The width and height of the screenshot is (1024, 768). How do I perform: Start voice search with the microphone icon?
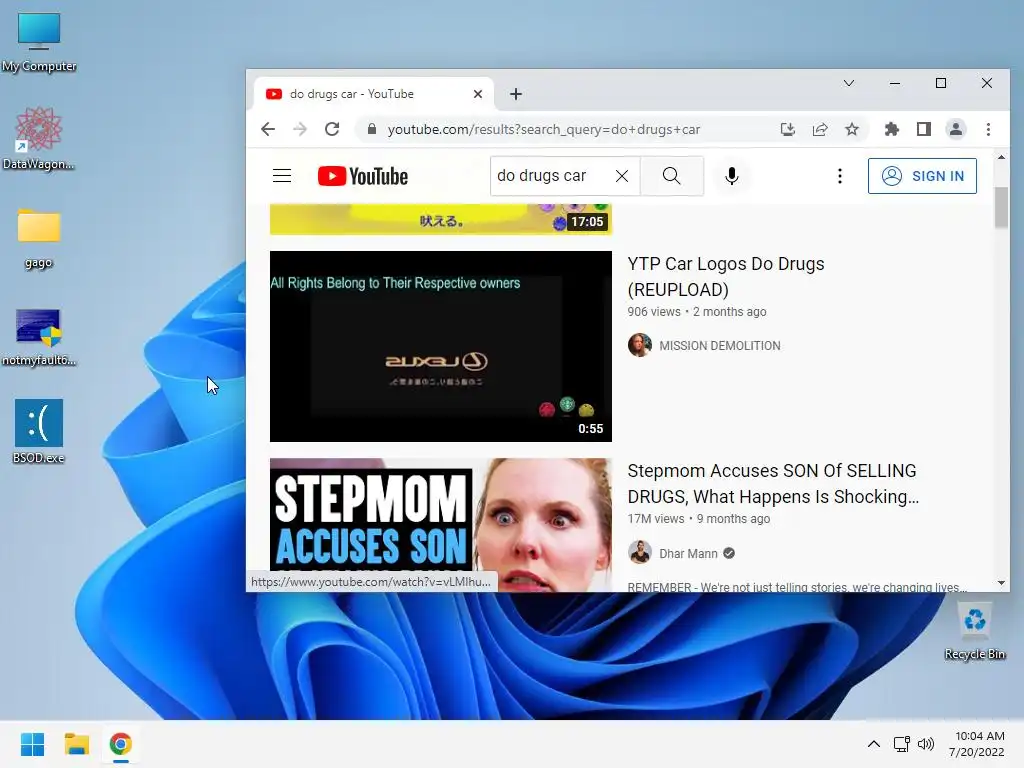click(731, 176)
